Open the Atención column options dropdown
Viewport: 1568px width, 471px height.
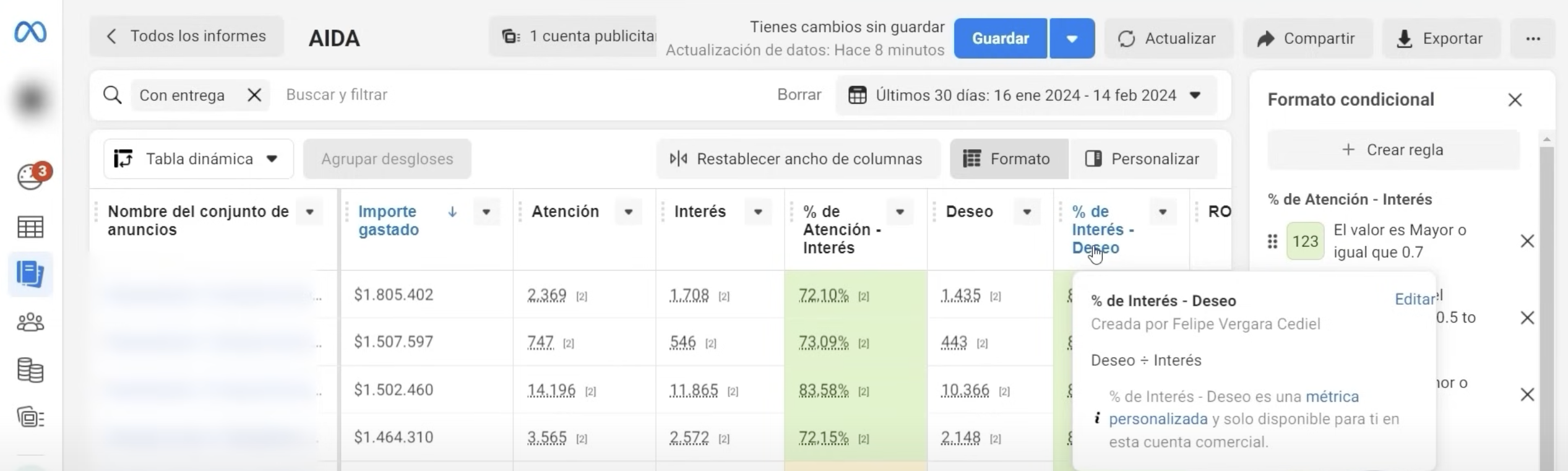point(628,212)
